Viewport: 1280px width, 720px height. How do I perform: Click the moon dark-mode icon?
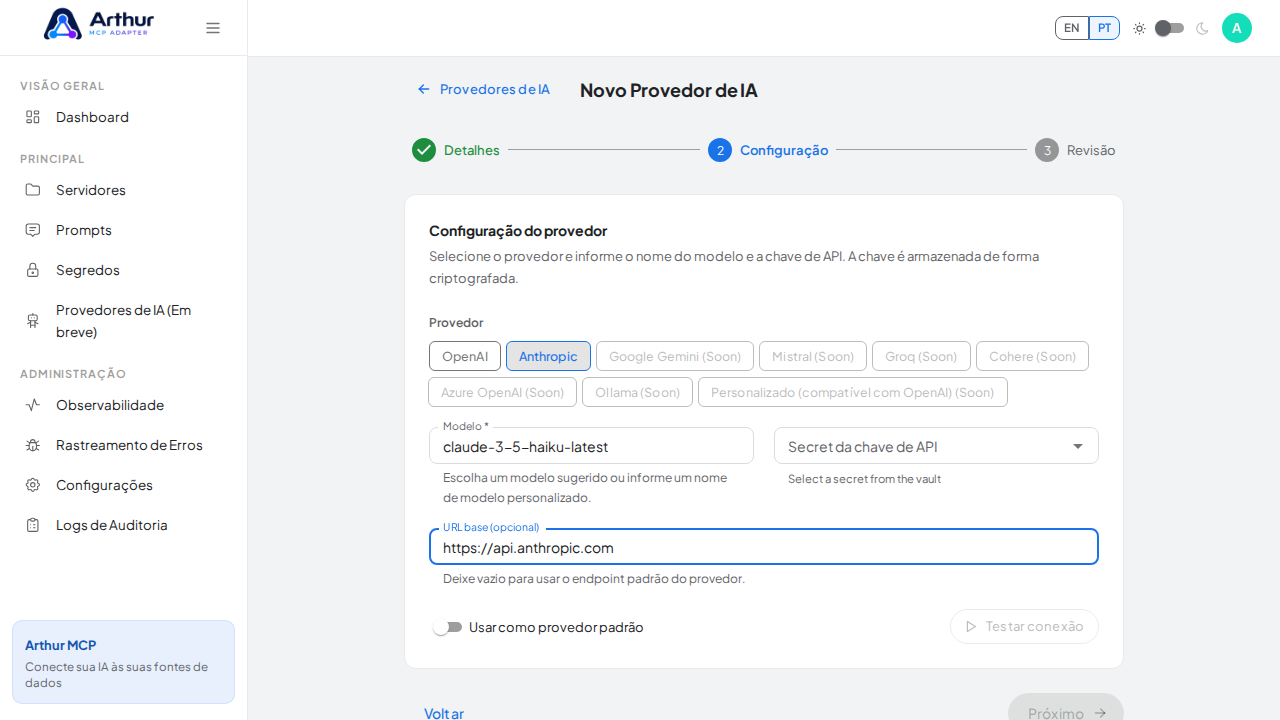1202,28
